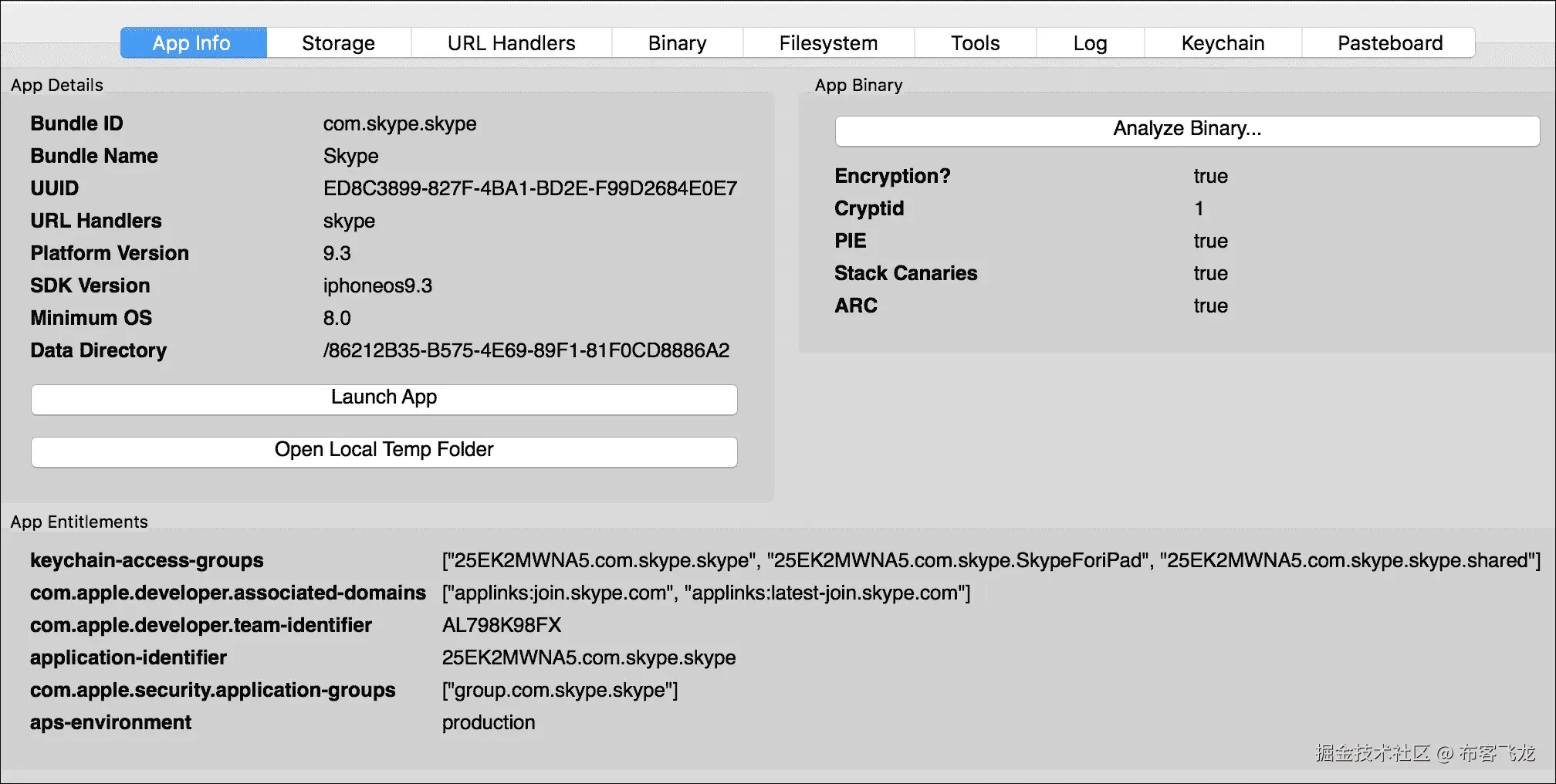This screenshot has width=1556, height=784.
Task: Click the Data Directory path value
Action: coord(526,351)
